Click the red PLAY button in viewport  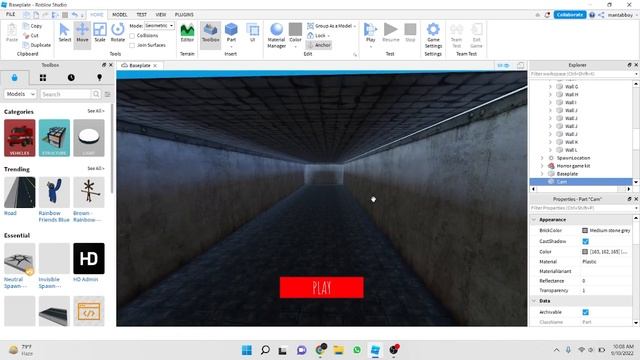(x=322, y=288)
